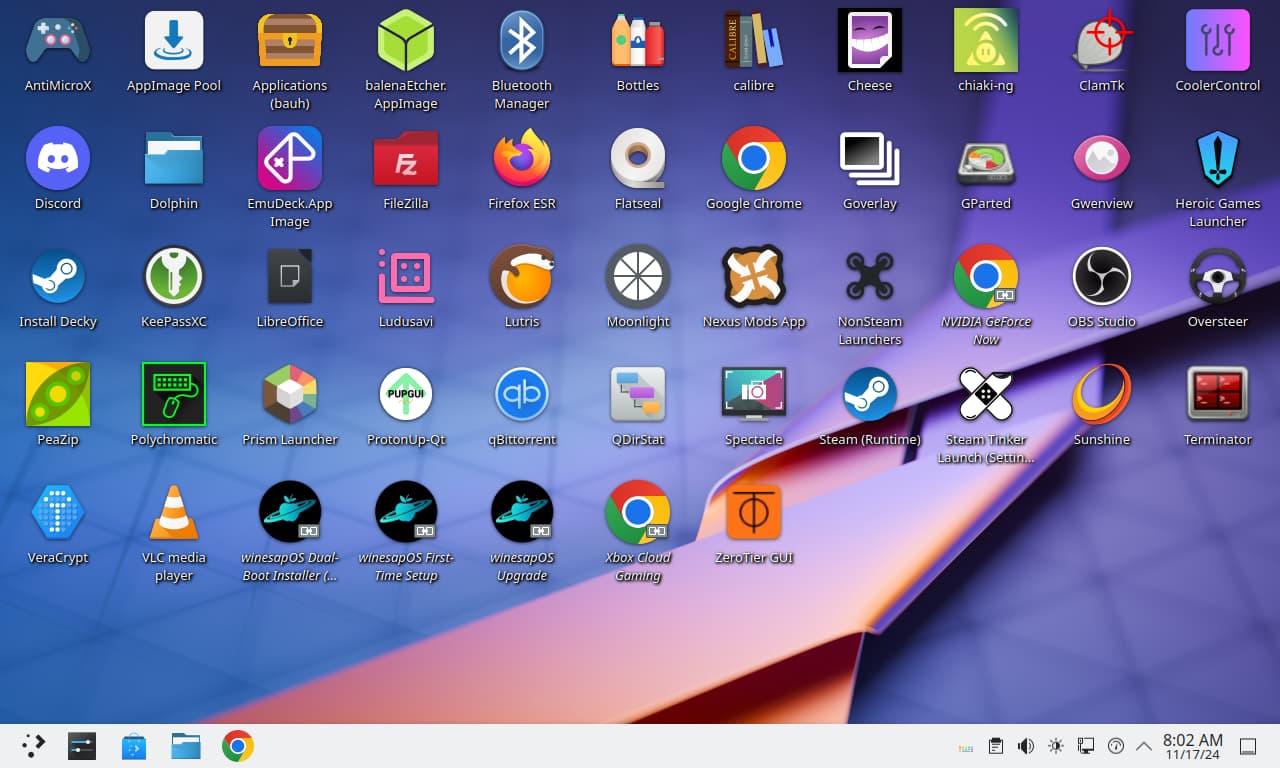The width and height of the screenshot is (1280, 768).
Task: Launch Discover store from the taskbar
Action: [134, 746]
